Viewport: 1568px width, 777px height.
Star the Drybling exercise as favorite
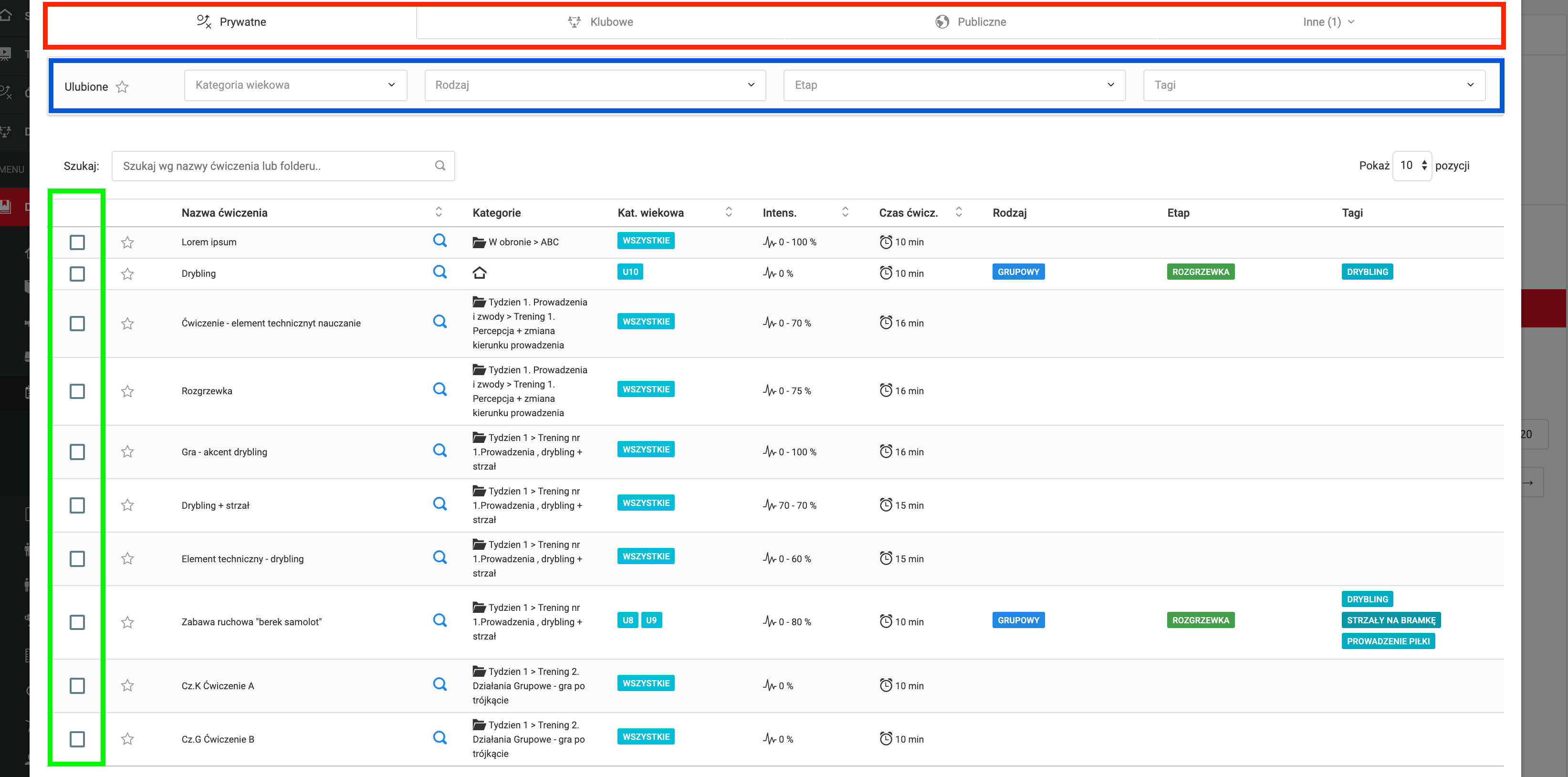(127, 273)
